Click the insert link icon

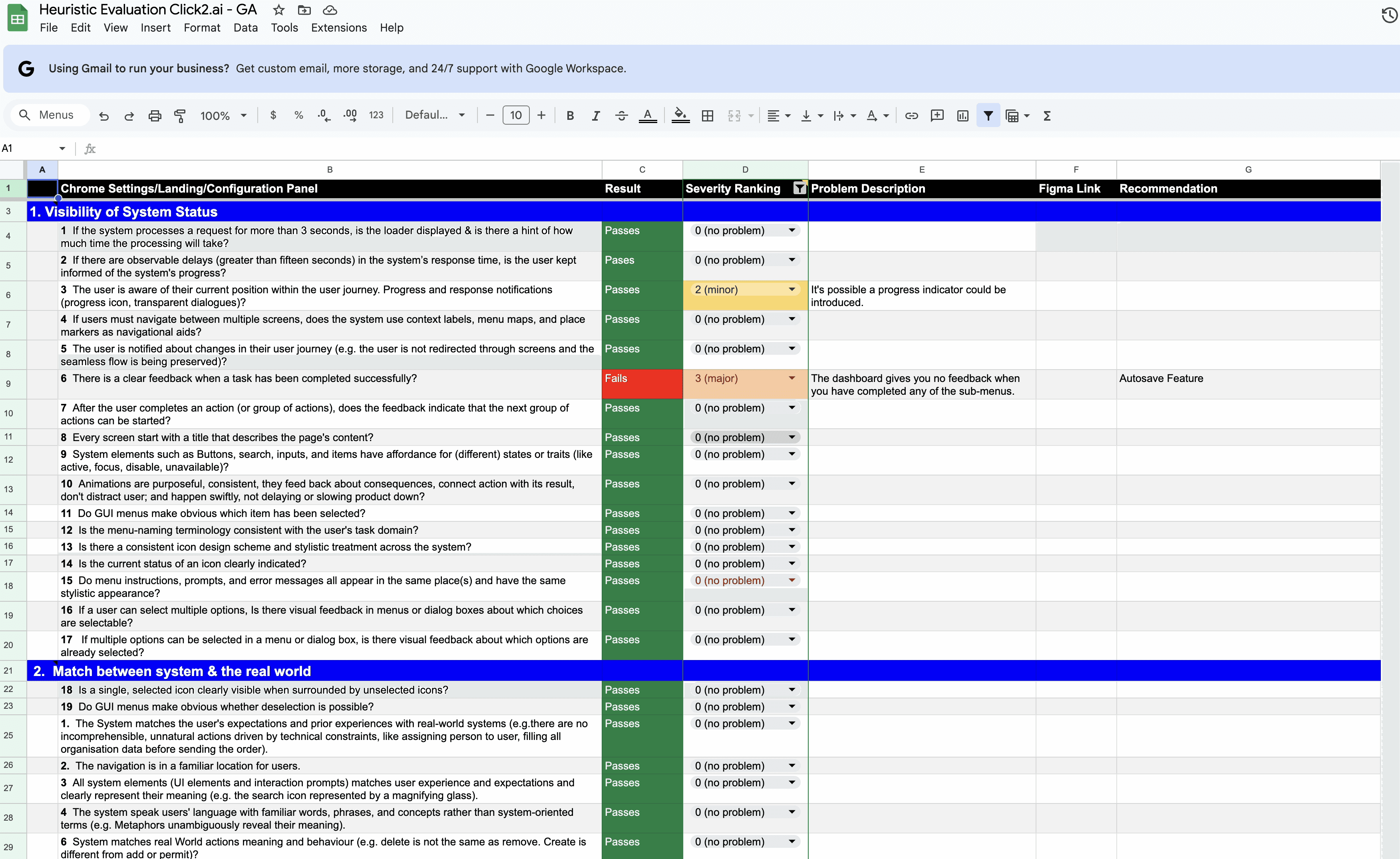[x=911, y=116]
